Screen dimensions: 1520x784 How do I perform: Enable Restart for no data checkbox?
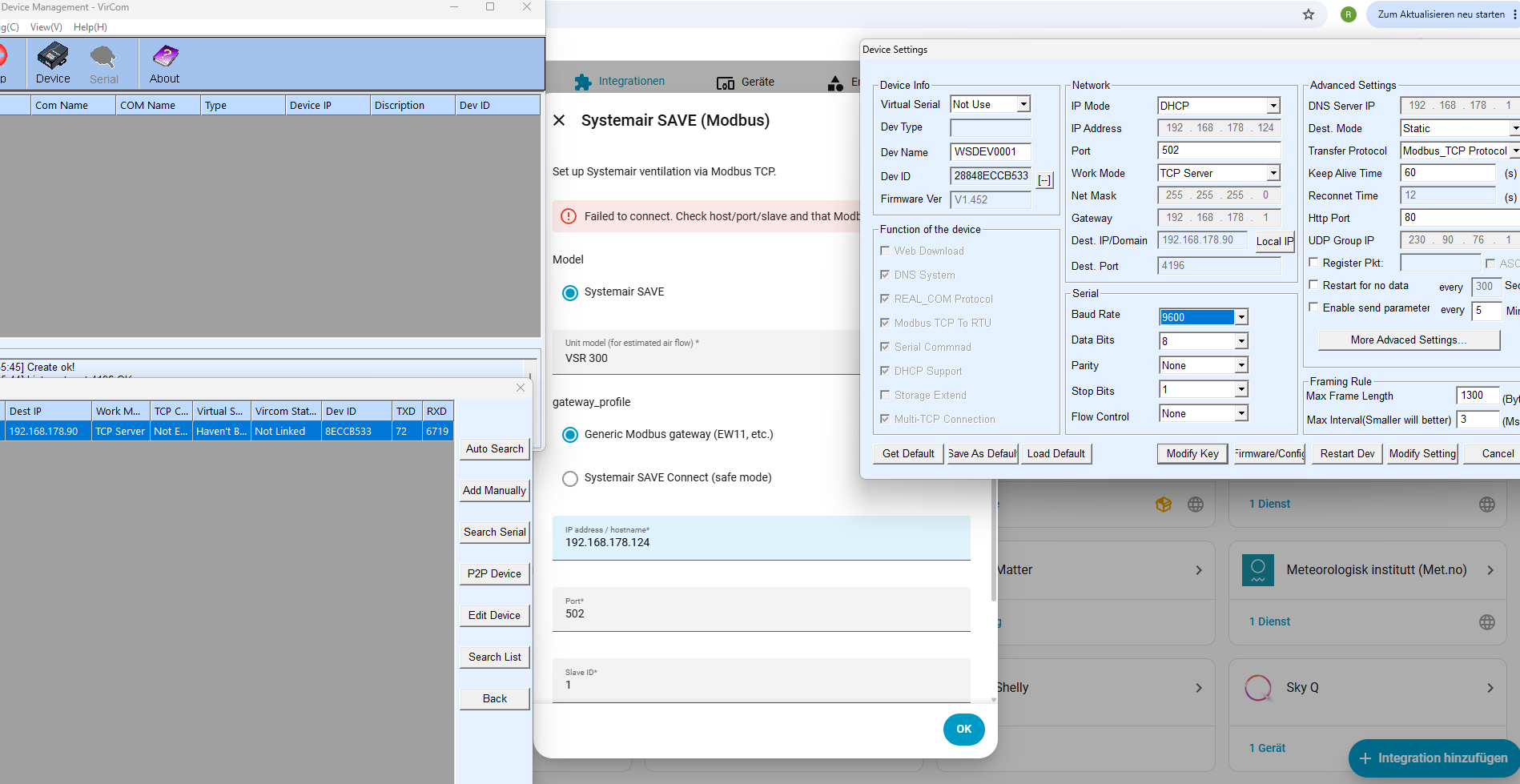(1313, 284)
